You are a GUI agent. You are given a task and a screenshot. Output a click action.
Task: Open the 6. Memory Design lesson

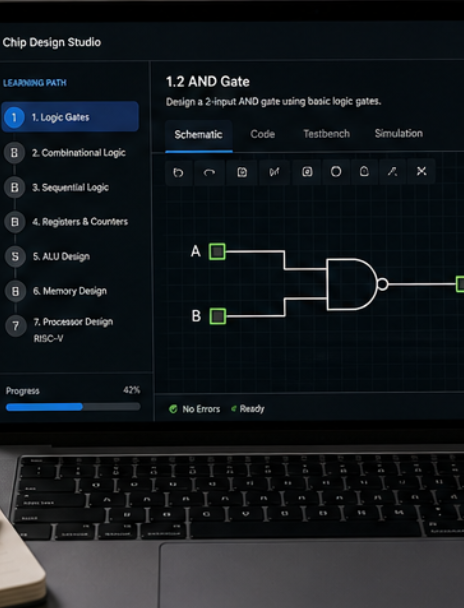tap(70, 291)
